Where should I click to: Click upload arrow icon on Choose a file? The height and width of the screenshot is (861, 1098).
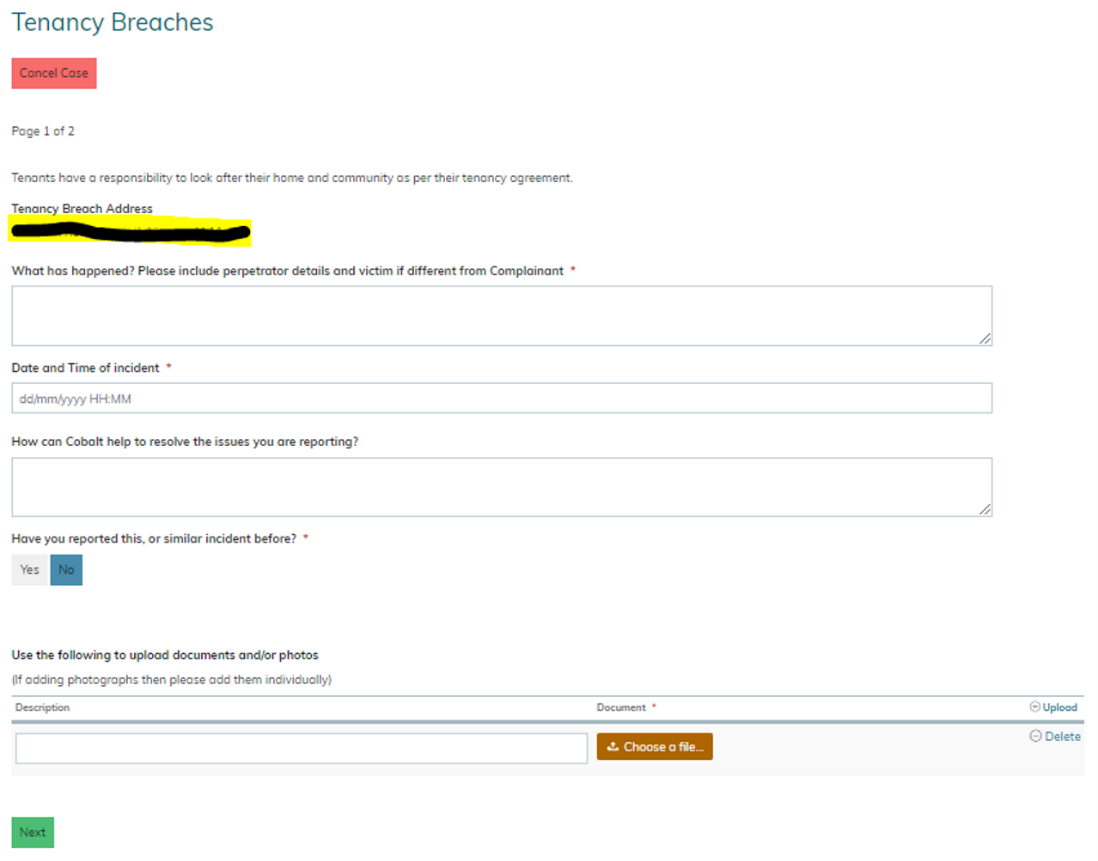613,747
